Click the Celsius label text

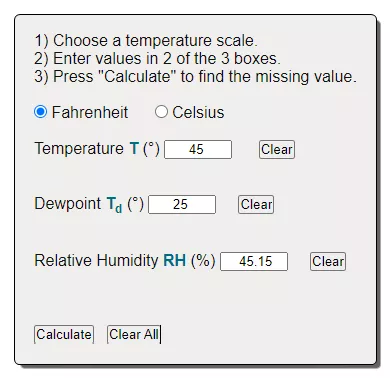point(198,112)
